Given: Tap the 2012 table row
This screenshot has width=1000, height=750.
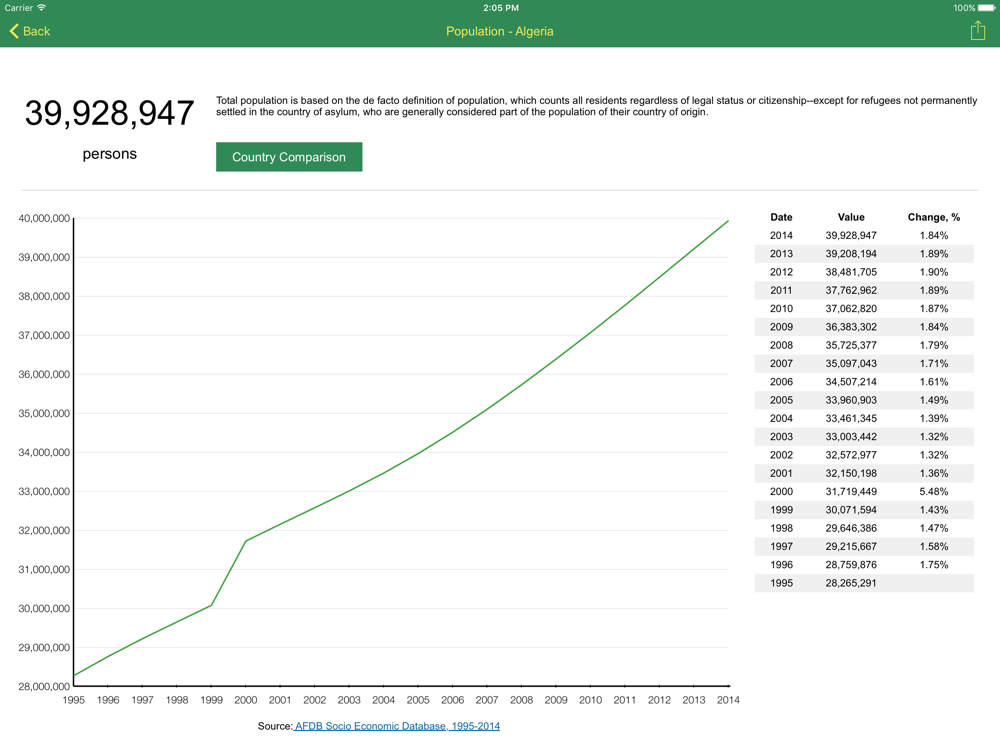Looking at the screenshot, I should pyautogui.click(x=864, y=272).
